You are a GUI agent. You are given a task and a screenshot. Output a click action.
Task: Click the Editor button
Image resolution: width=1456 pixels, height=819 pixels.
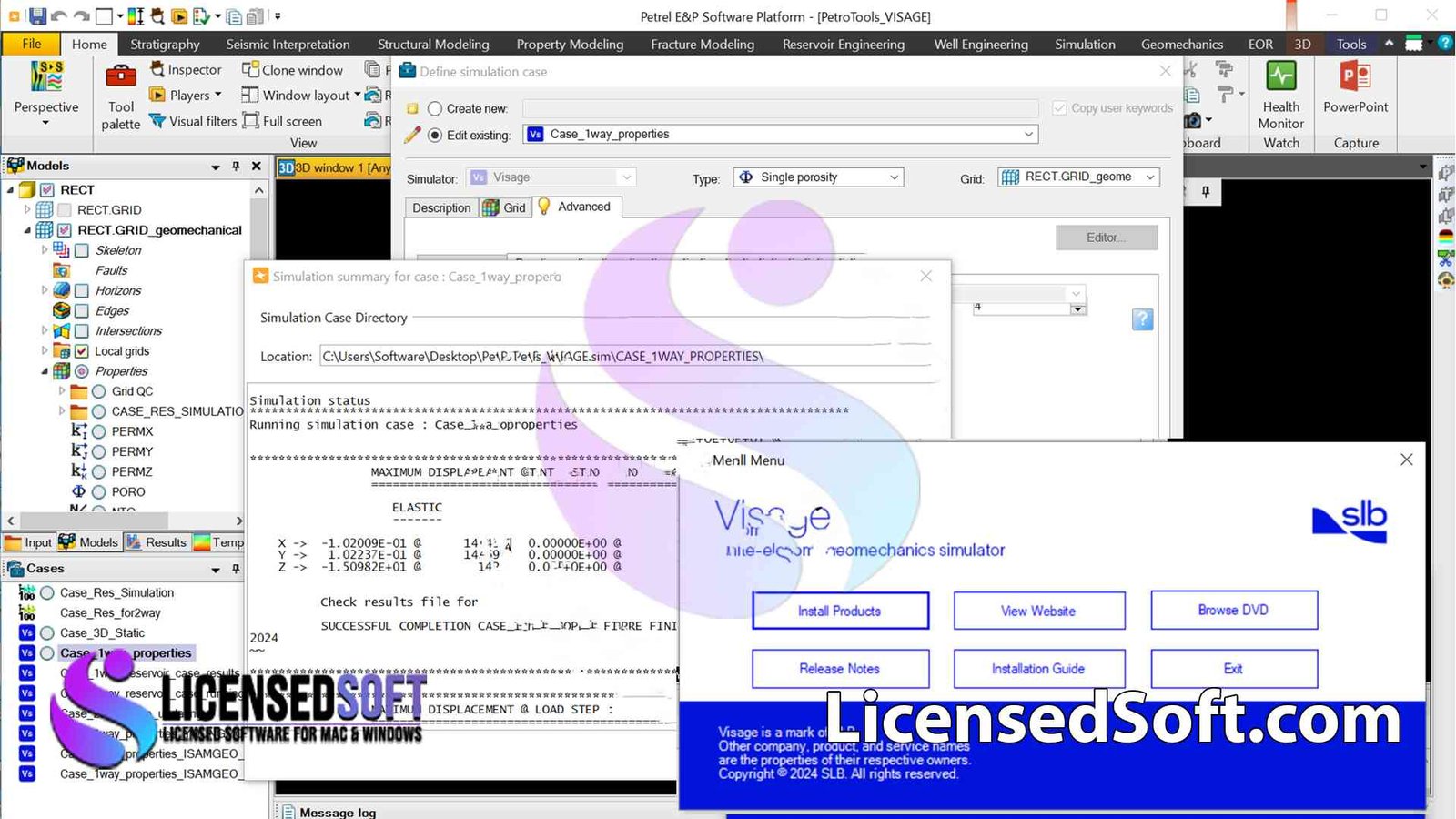pyautogui.click(x=1107, y=238)
